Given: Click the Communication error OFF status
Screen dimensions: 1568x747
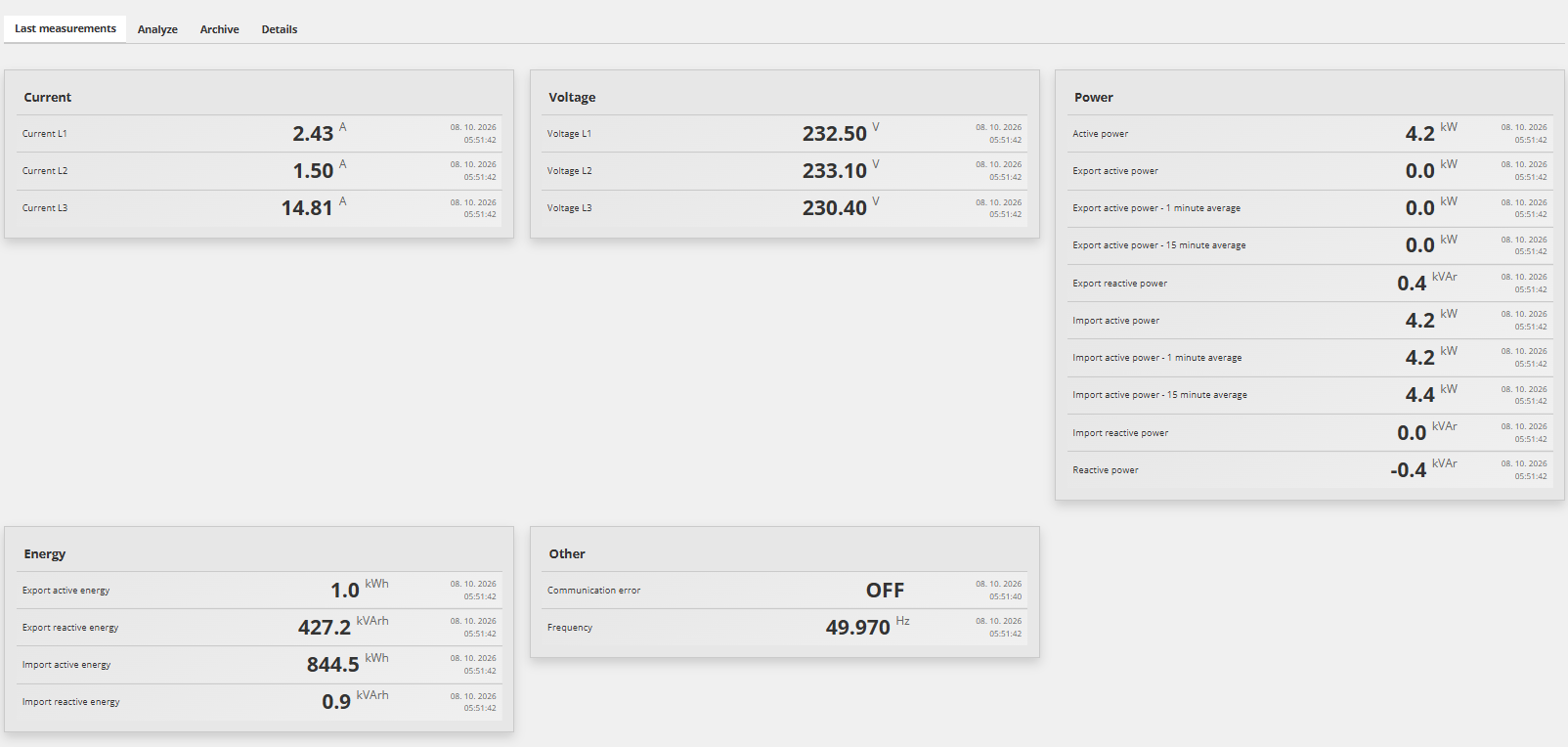Looking at the screenshot, I should 885,591.
